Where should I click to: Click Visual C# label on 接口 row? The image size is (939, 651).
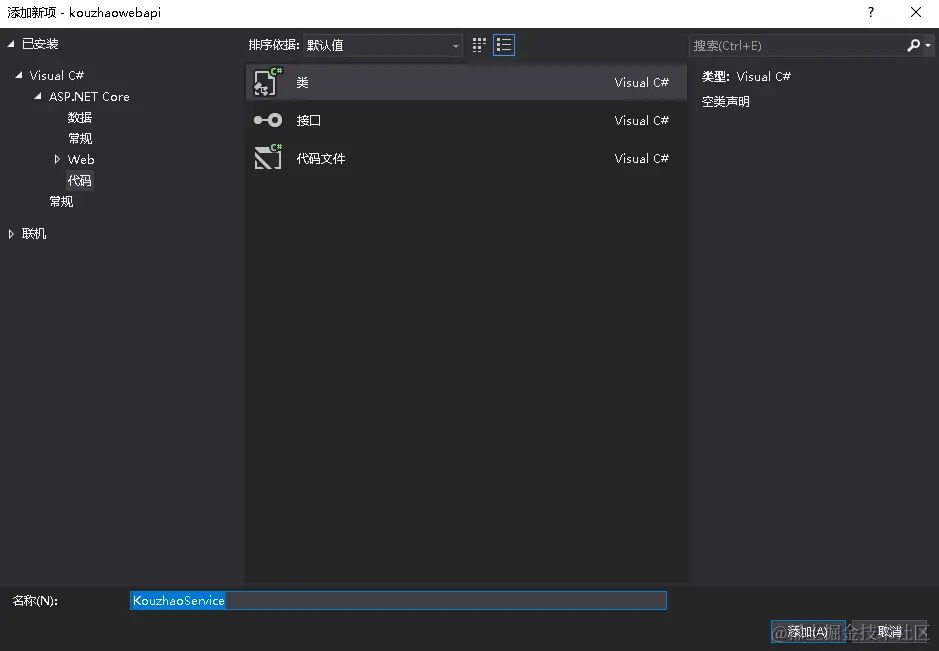[x=641, y=120]
